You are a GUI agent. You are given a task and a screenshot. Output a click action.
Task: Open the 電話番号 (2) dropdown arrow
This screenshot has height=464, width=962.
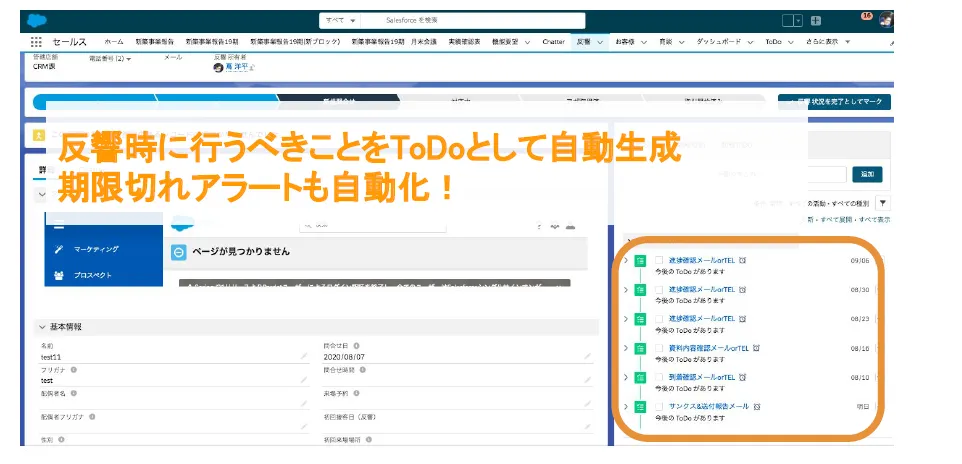tap(129, 59)
